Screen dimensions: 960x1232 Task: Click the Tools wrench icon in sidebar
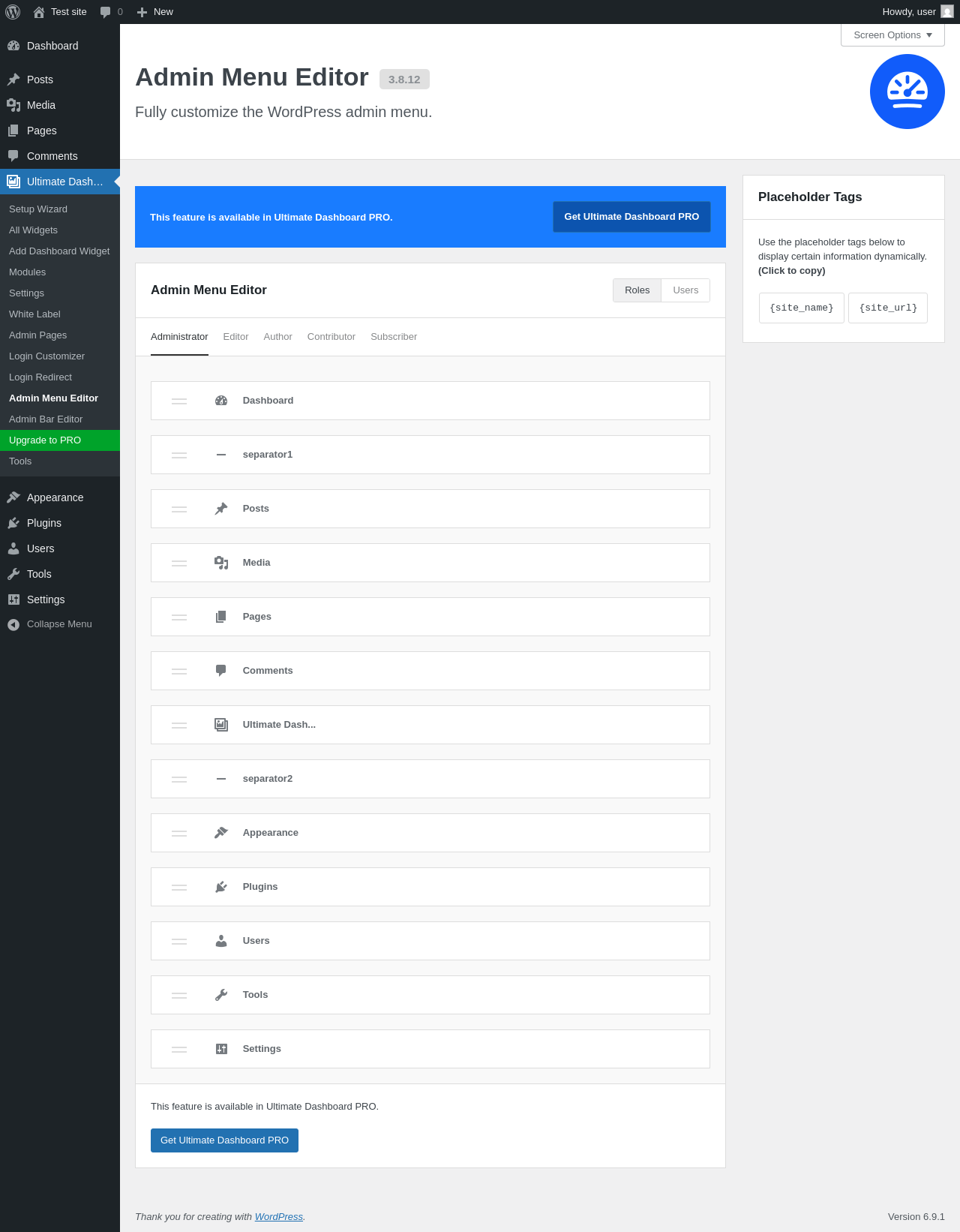click(13, 574)
